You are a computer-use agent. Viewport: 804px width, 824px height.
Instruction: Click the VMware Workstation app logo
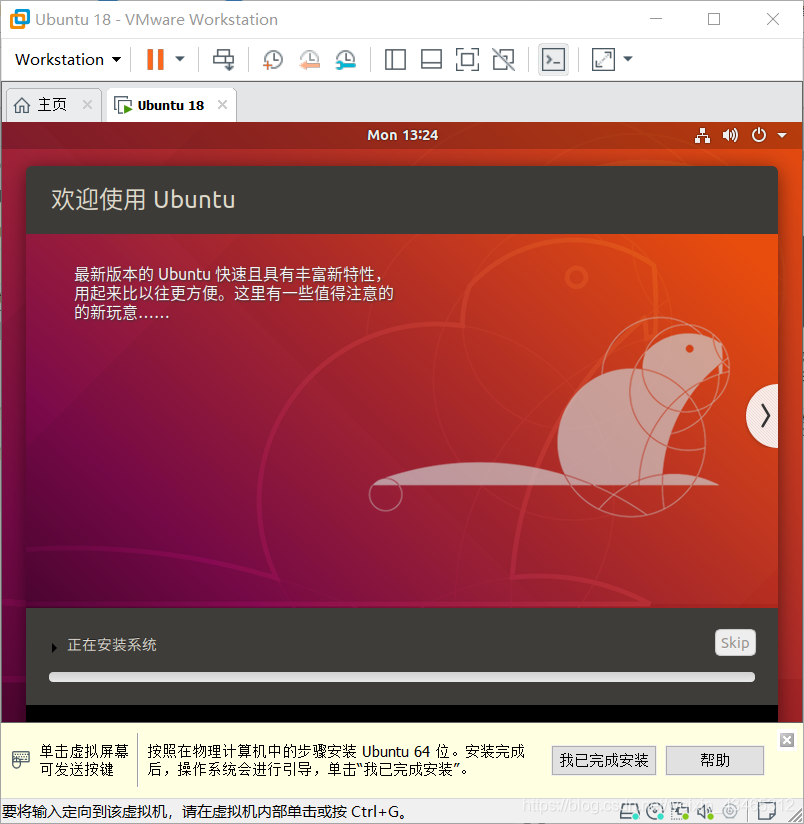pyautogui.click(x=19, y=19)
